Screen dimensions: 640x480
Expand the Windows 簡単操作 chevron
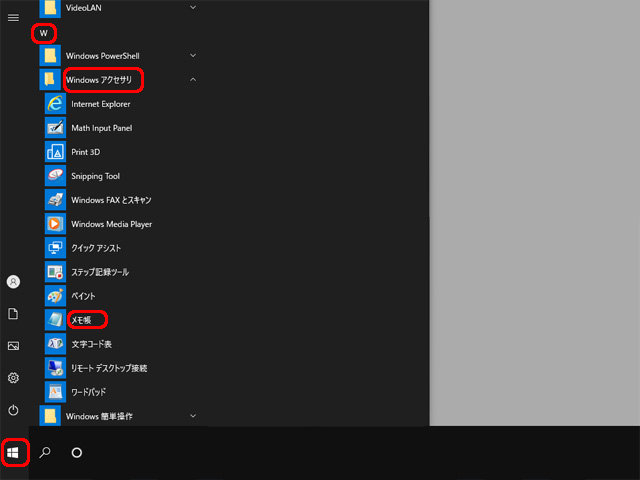pos(193,416)
